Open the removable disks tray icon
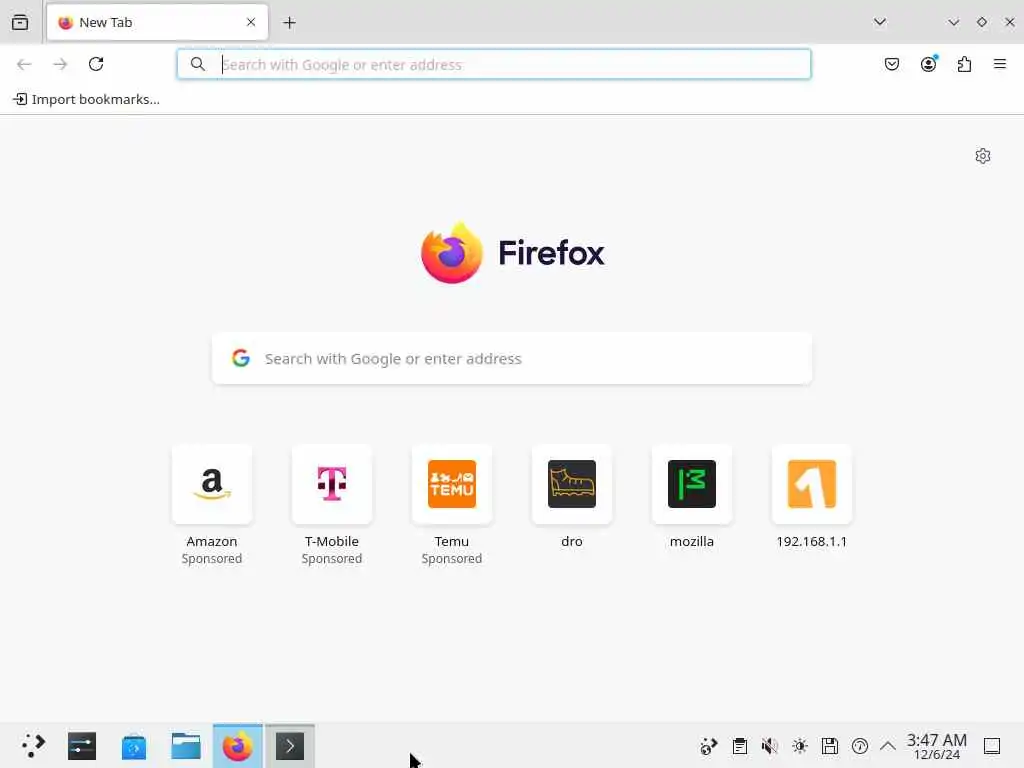Screen dimensions: 1024x768 tap(829, 746)
